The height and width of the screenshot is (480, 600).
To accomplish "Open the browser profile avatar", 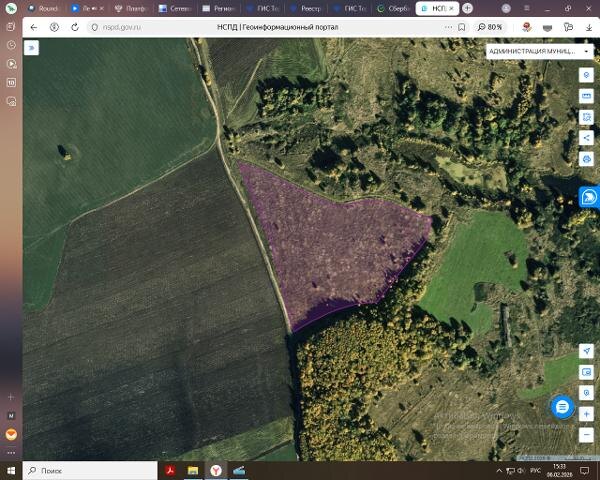I will 506,8.
